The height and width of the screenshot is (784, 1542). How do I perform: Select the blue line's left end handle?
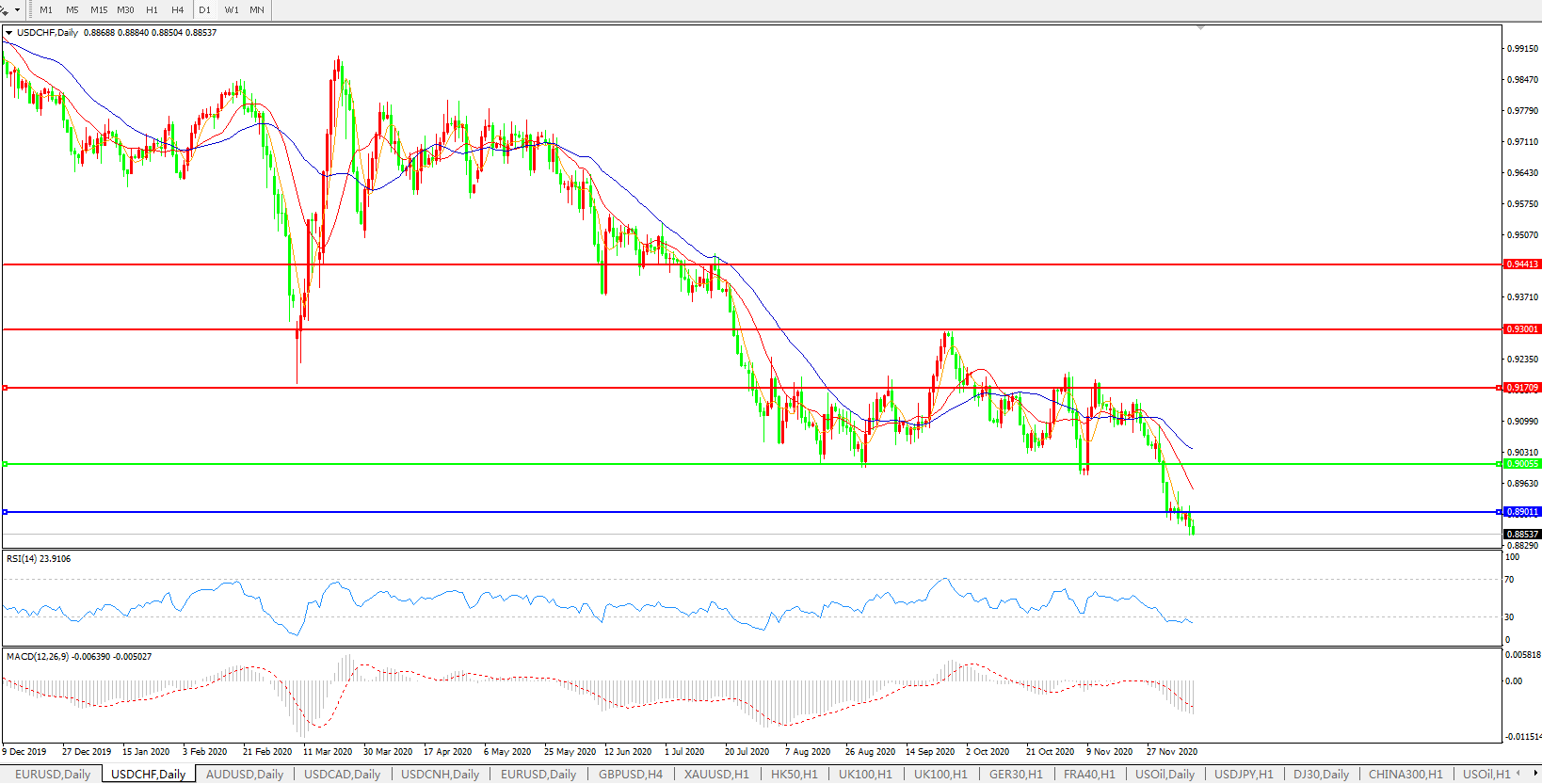tap(5, 512)
